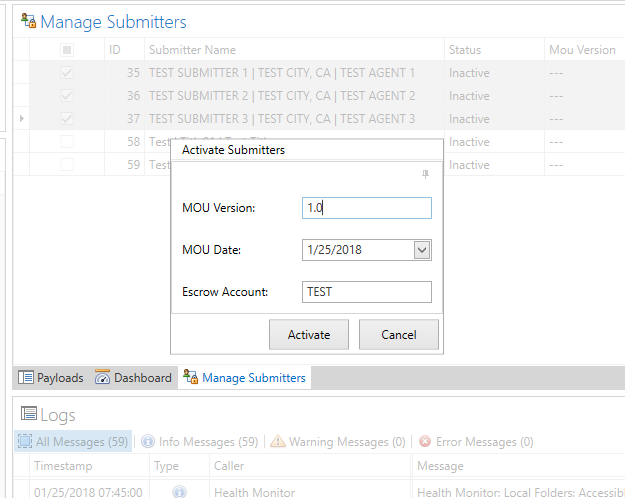
Task: Click the info icon in the log row
Action: click(180, 492)
